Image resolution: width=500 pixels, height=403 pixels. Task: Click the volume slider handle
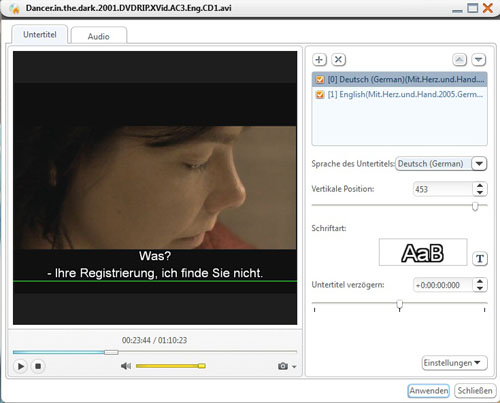pyautogui.click(x=202, y=366)
